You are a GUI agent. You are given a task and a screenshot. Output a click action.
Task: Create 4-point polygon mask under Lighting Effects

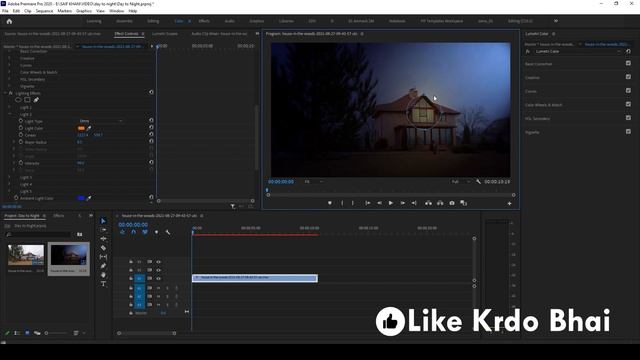pyautogui.click(x=27, y=100)
